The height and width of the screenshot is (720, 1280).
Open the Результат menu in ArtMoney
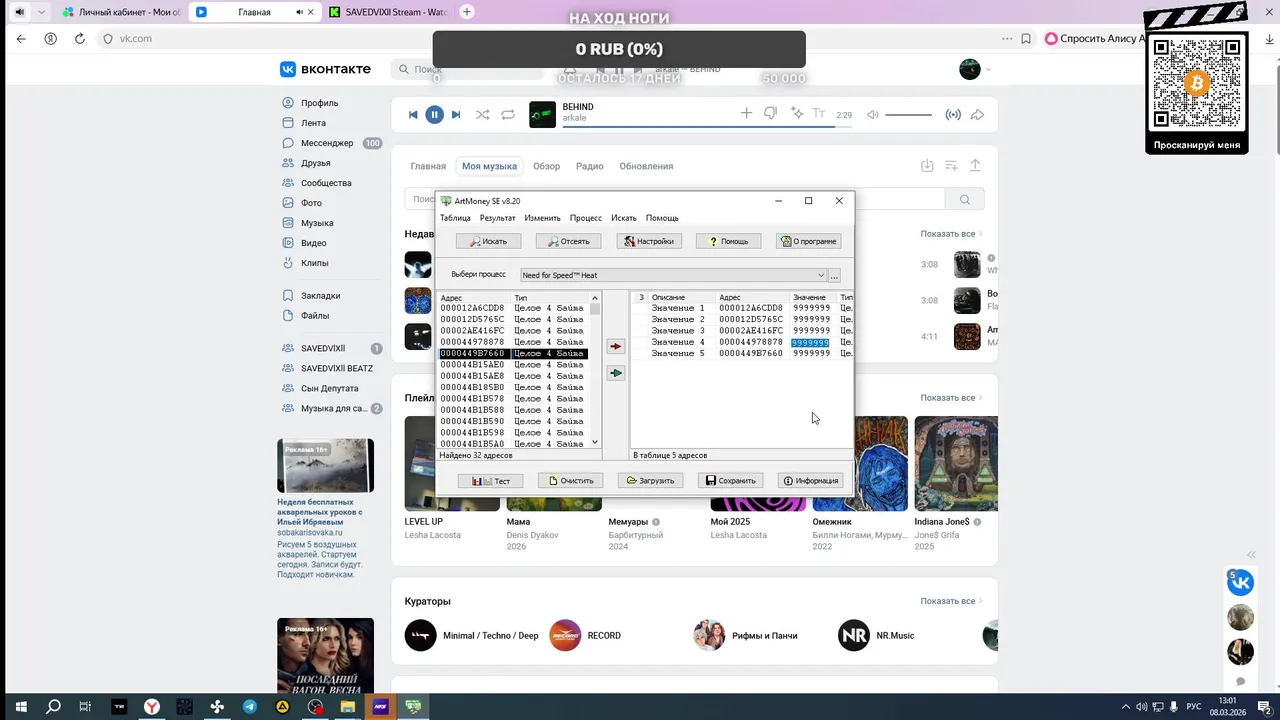[497, 218]
